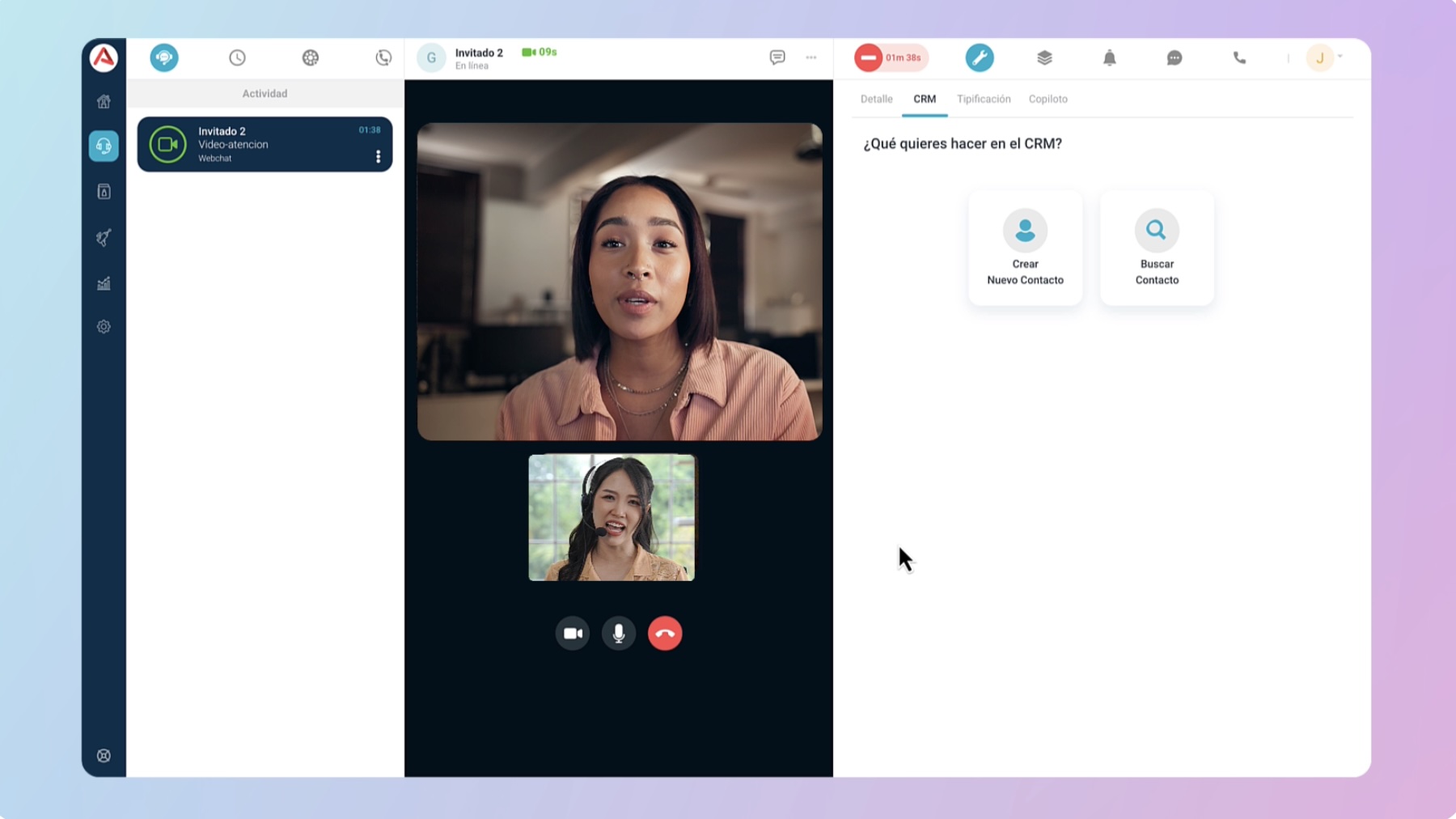The height and width of the screenshot is (819, 1456).
Task: Open the phone history icon
Action: point(383,57)
